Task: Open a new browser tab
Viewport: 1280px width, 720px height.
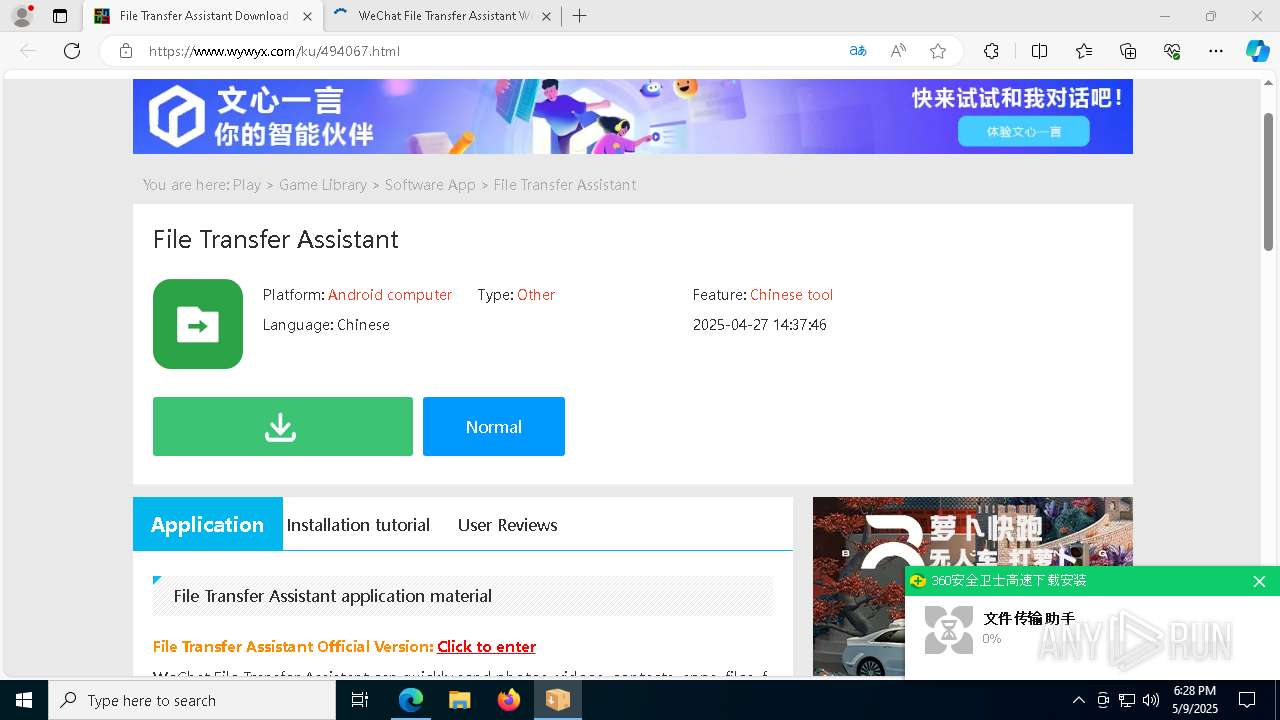Action: (x=580, y=16)
